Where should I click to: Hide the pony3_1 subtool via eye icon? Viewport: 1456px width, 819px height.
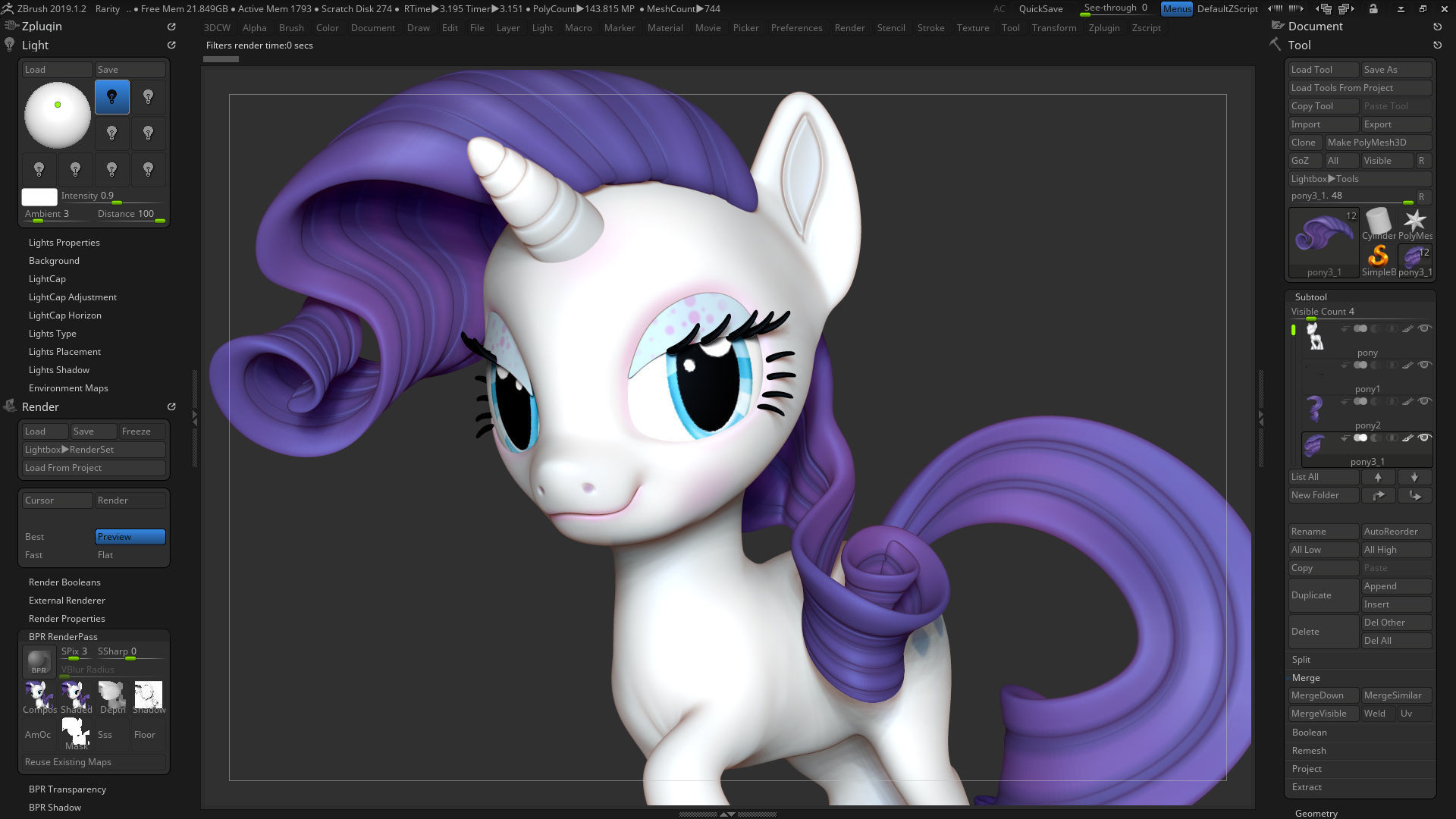coord(1424,438)
